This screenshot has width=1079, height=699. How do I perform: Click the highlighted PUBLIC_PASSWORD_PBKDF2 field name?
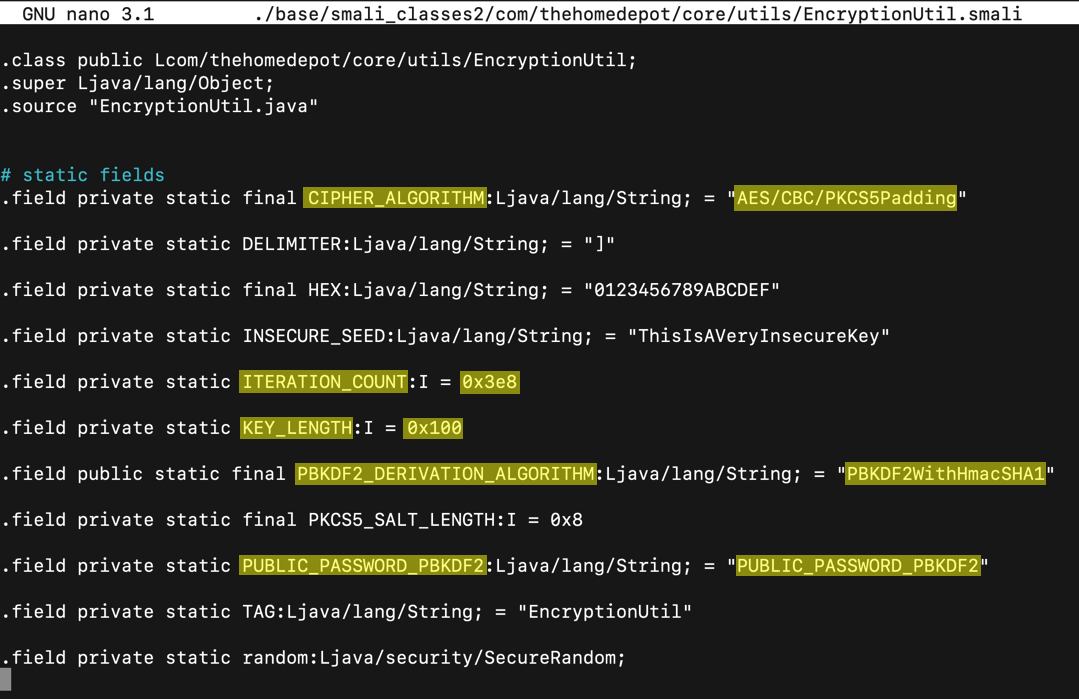363,566
